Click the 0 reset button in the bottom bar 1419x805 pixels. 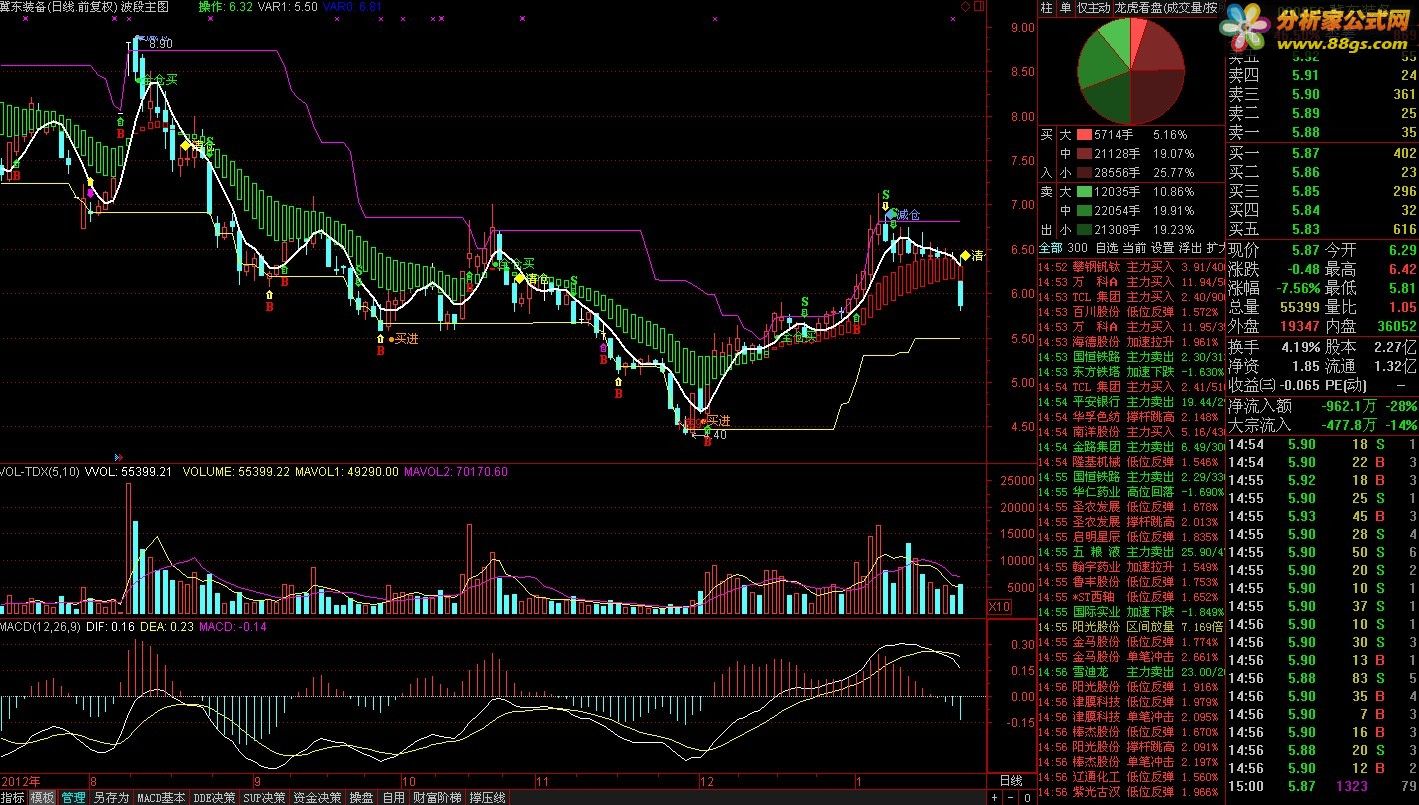pyautogui.click(x=1026, y=798)
